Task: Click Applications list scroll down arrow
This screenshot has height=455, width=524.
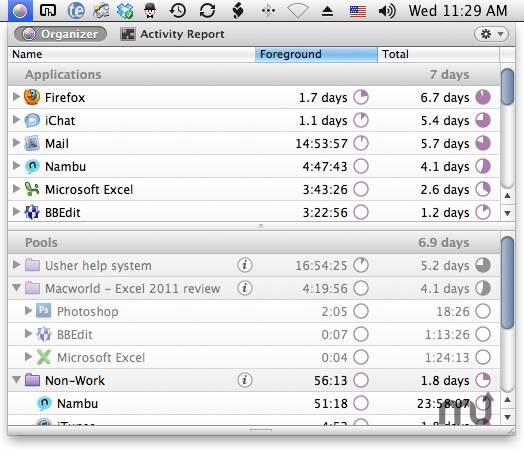Action: (x=508, y=213)
